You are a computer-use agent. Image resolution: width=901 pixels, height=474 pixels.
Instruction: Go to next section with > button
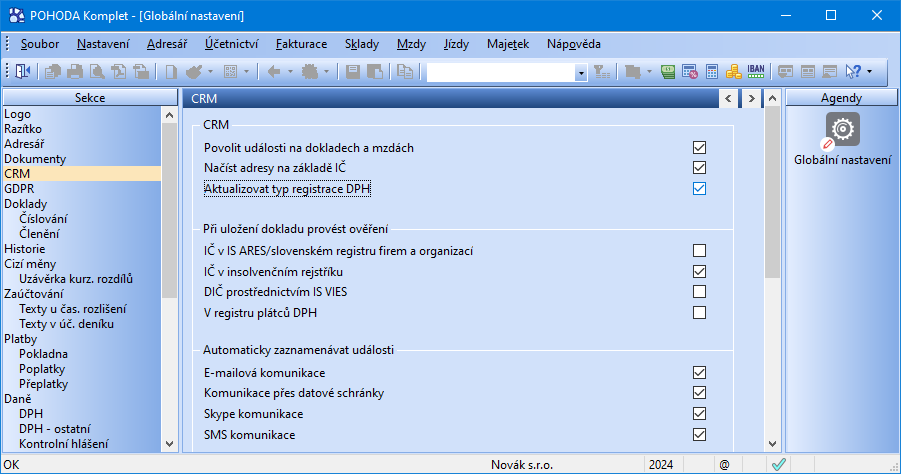751,98
